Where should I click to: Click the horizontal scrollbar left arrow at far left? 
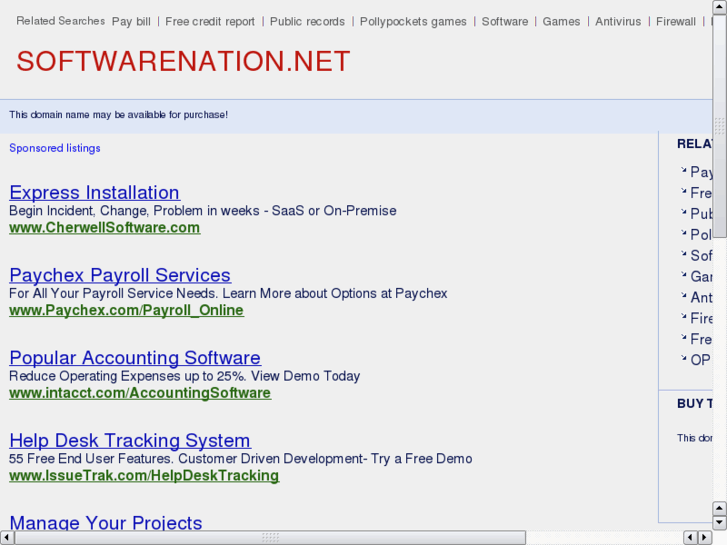(x=6, y=538)
